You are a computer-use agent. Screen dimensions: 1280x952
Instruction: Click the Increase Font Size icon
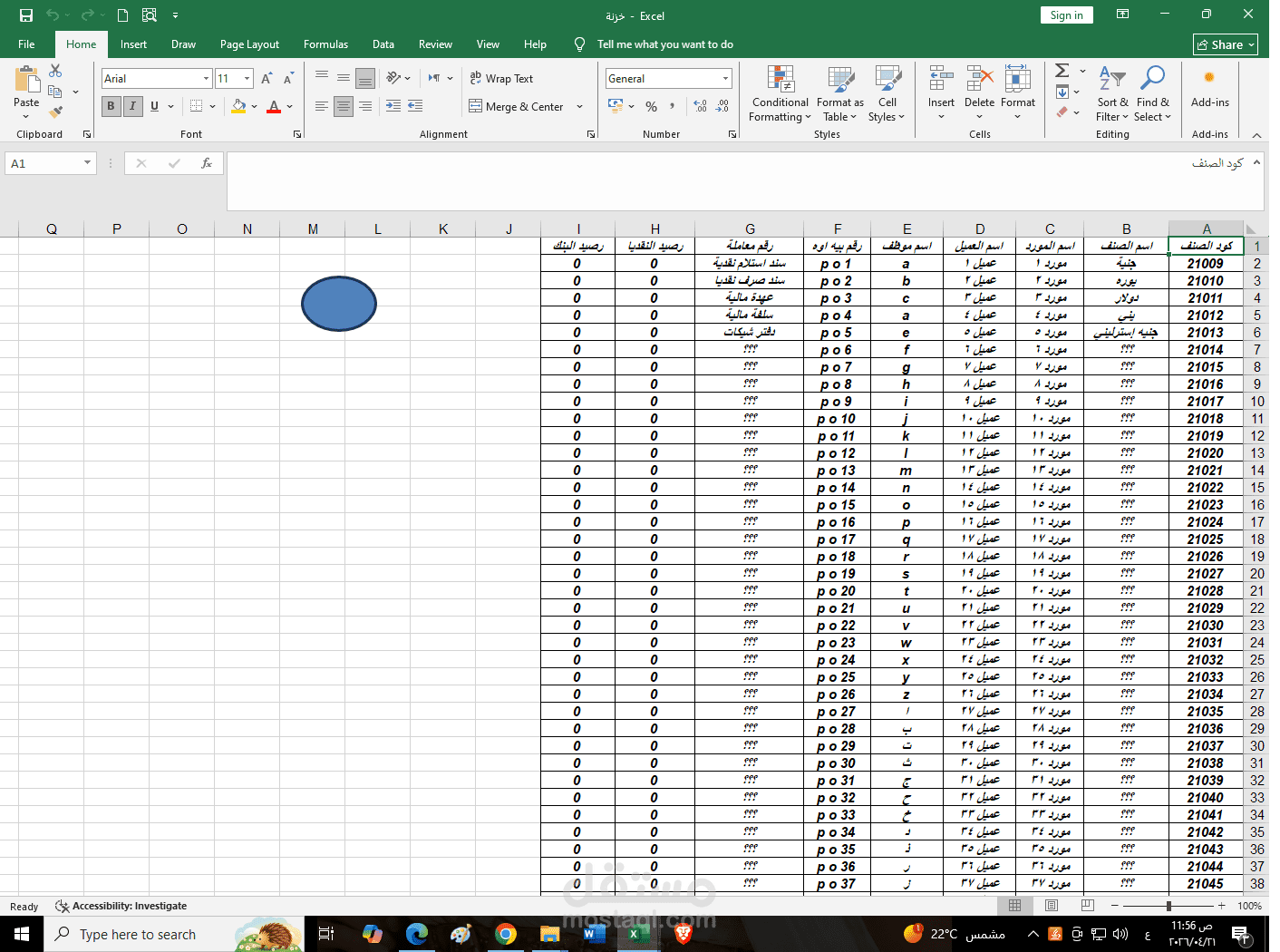[x=267, y=79]
